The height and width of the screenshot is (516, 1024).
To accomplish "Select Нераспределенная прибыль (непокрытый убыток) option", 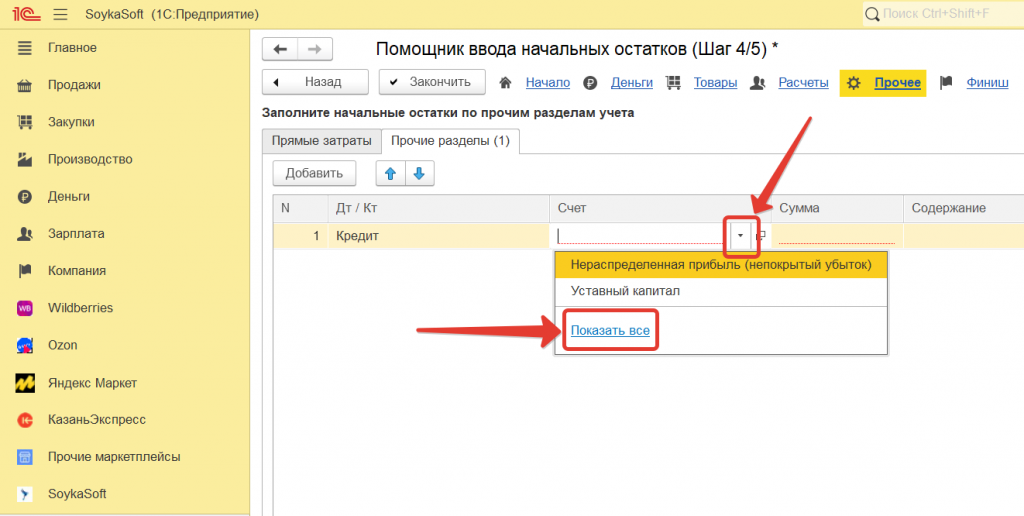I will [x=720, y=264].
